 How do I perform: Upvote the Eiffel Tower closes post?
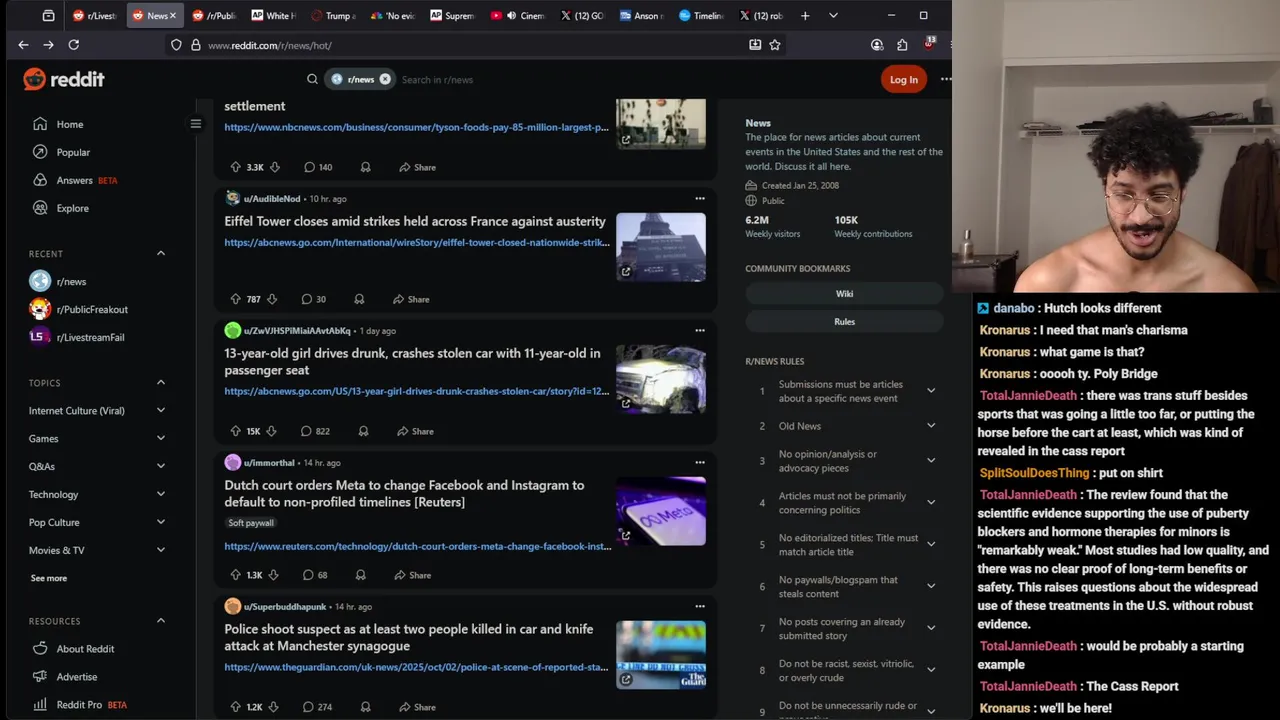[236, 299]
